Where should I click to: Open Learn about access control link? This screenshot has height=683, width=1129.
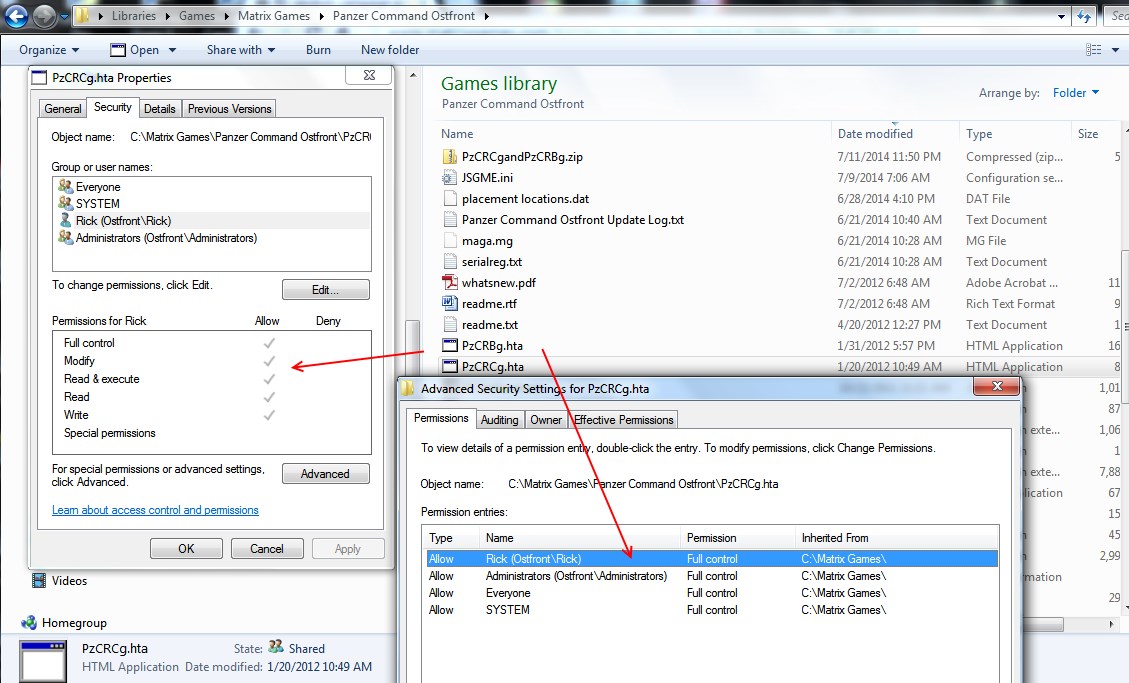155,510
